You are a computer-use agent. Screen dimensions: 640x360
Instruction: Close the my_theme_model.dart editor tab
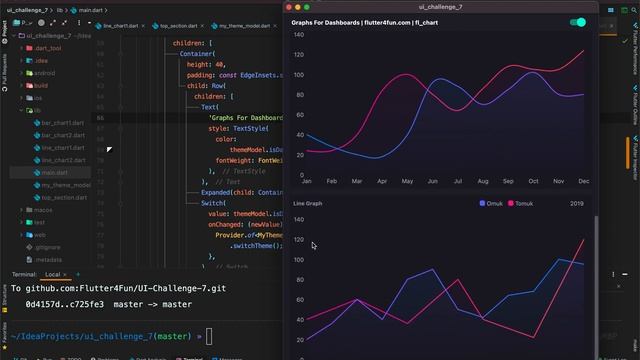(x=275, y=26)
